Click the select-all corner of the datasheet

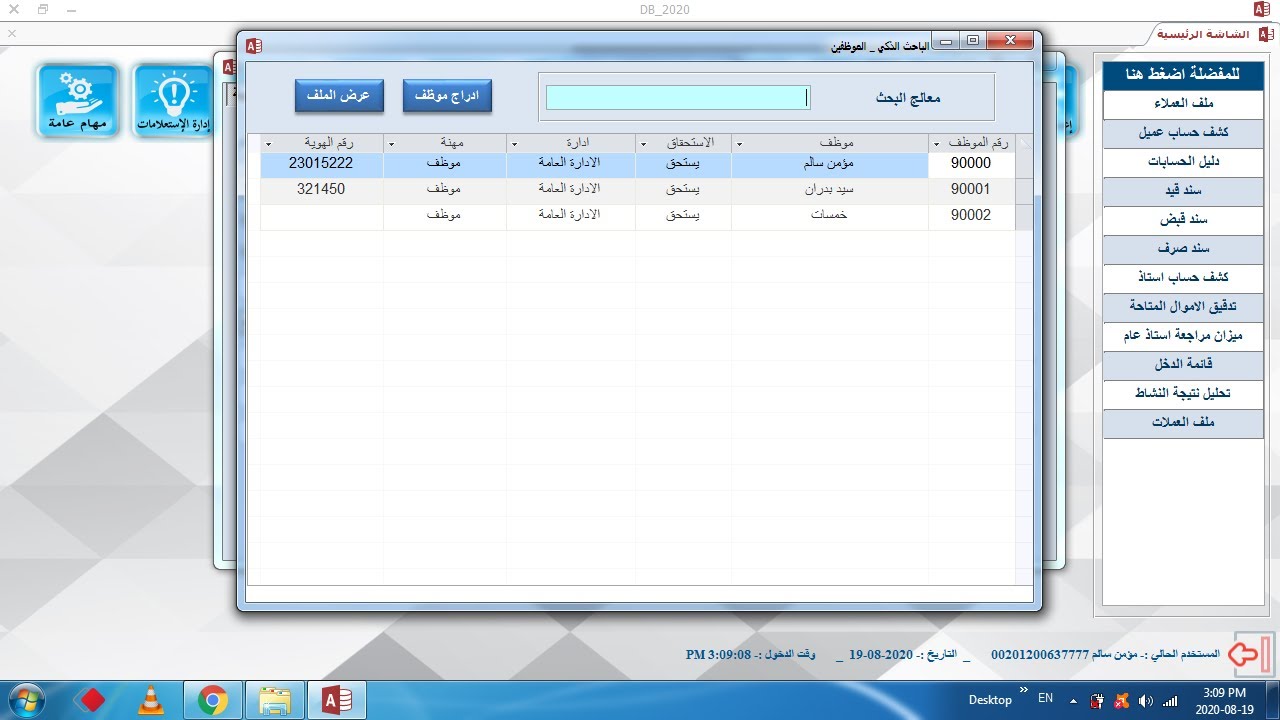1023,143
